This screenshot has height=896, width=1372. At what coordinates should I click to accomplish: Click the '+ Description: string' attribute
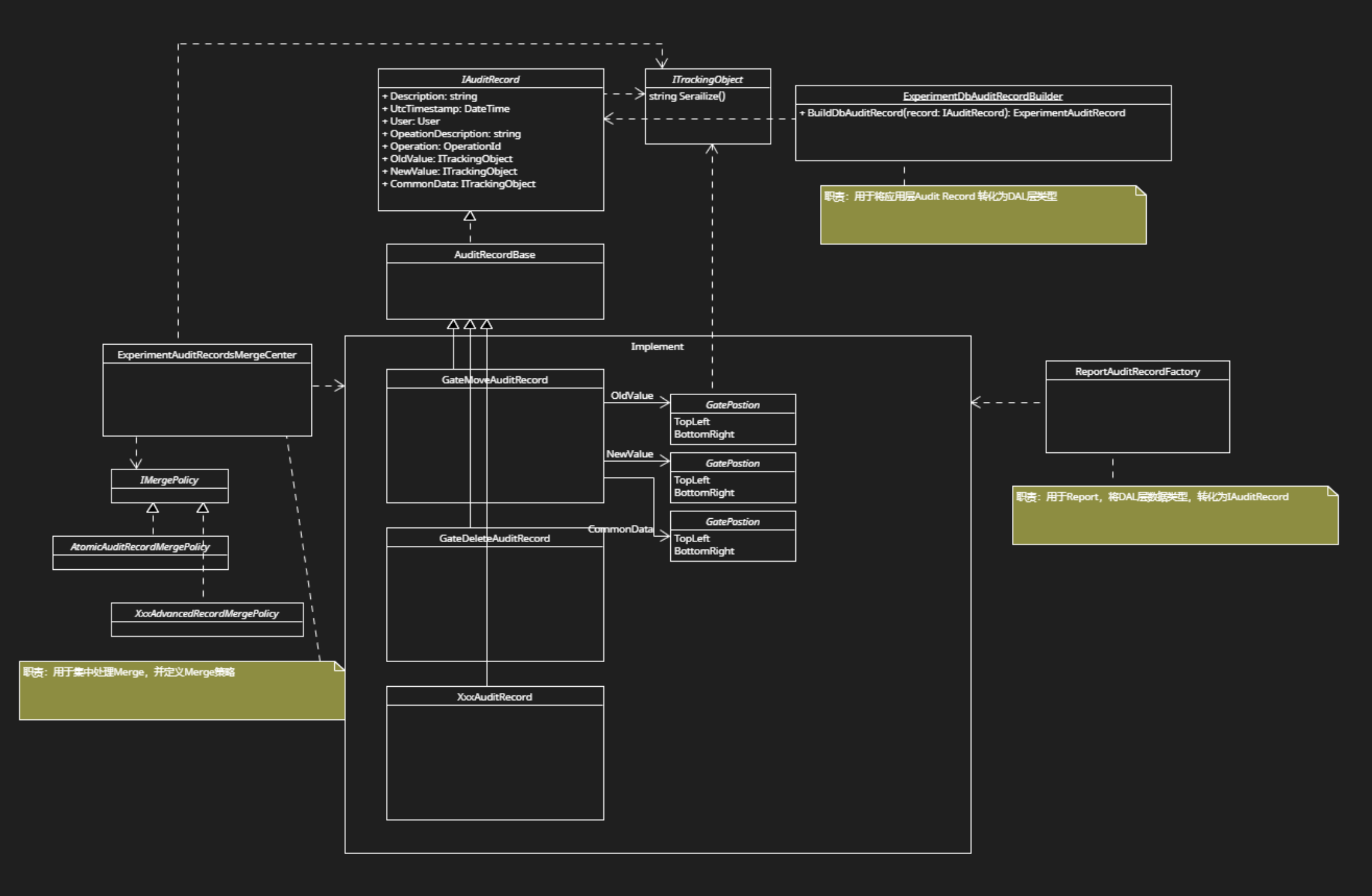point(430,96)
